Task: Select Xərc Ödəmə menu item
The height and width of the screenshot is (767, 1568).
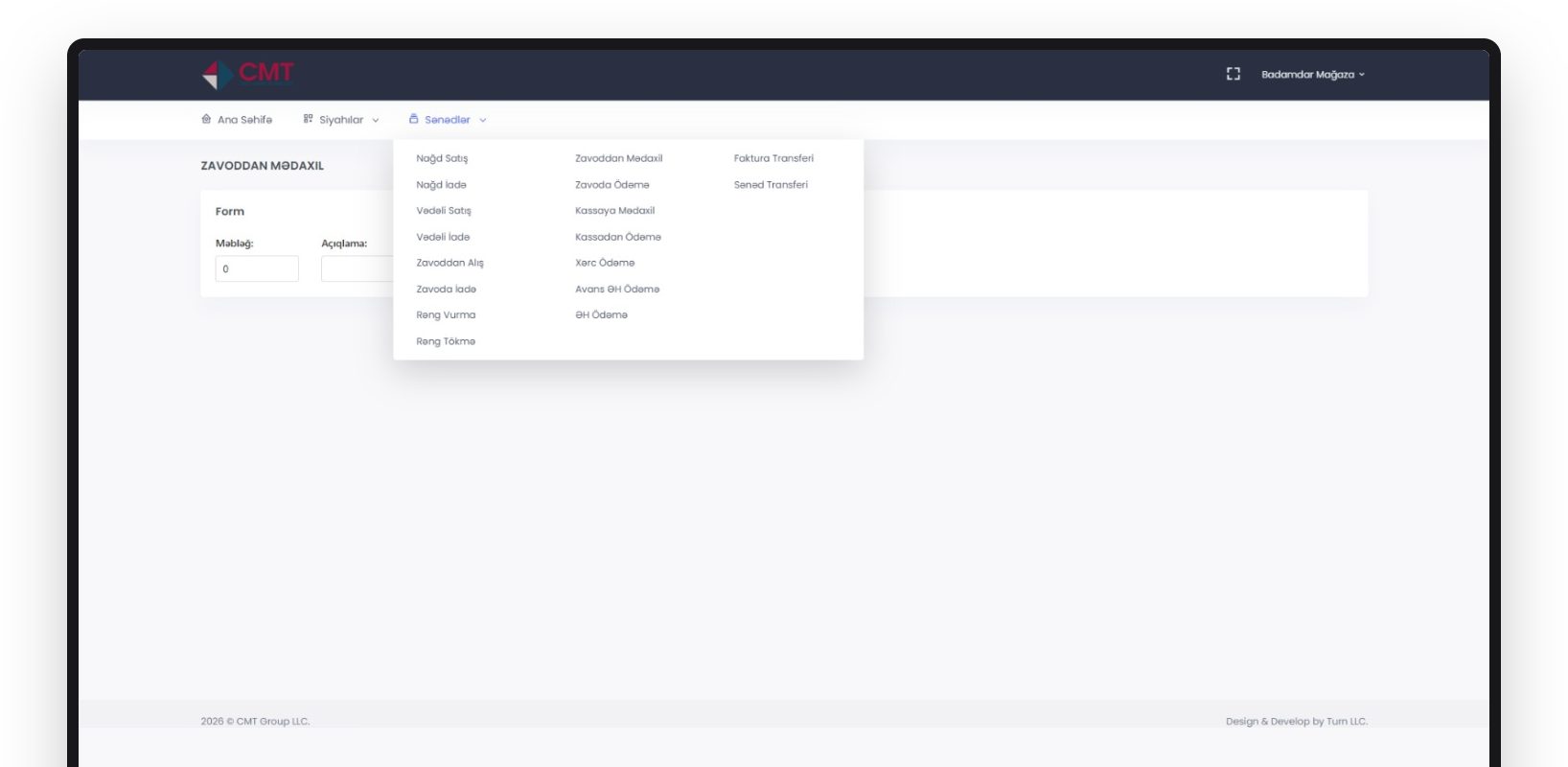Action: coord(605,263)
